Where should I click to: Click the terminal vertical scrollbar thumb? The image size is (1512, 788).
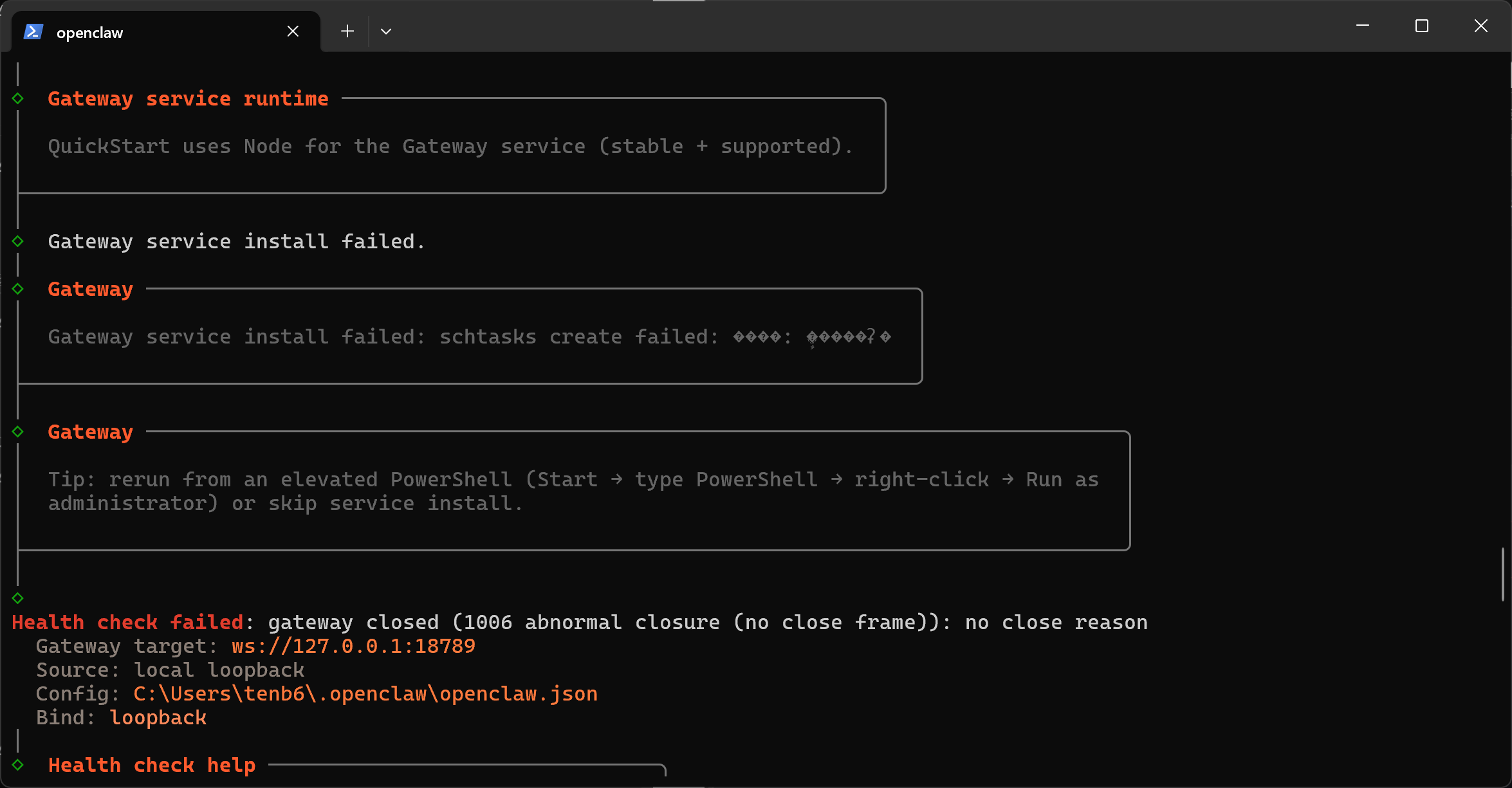coord(1503,574)
